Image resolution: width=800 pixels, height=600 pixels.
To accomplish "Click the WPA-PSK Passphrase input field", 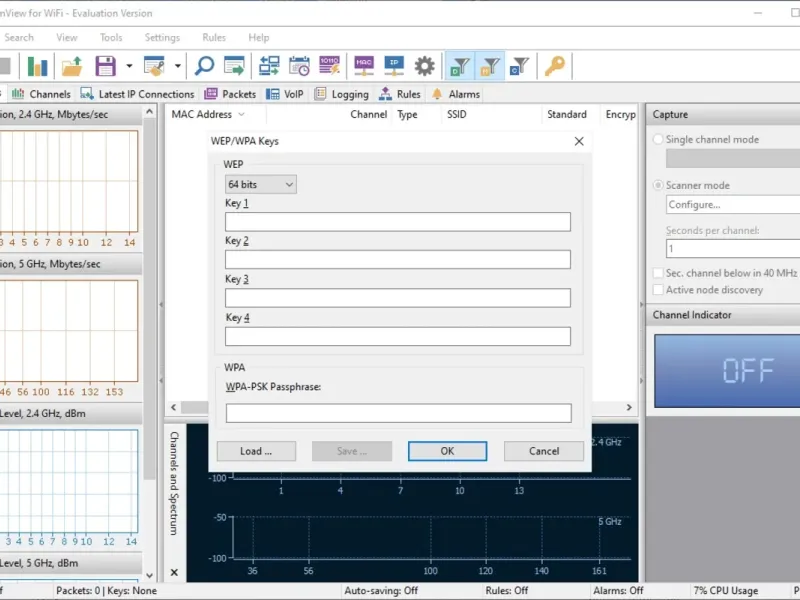I will point(398,413).
